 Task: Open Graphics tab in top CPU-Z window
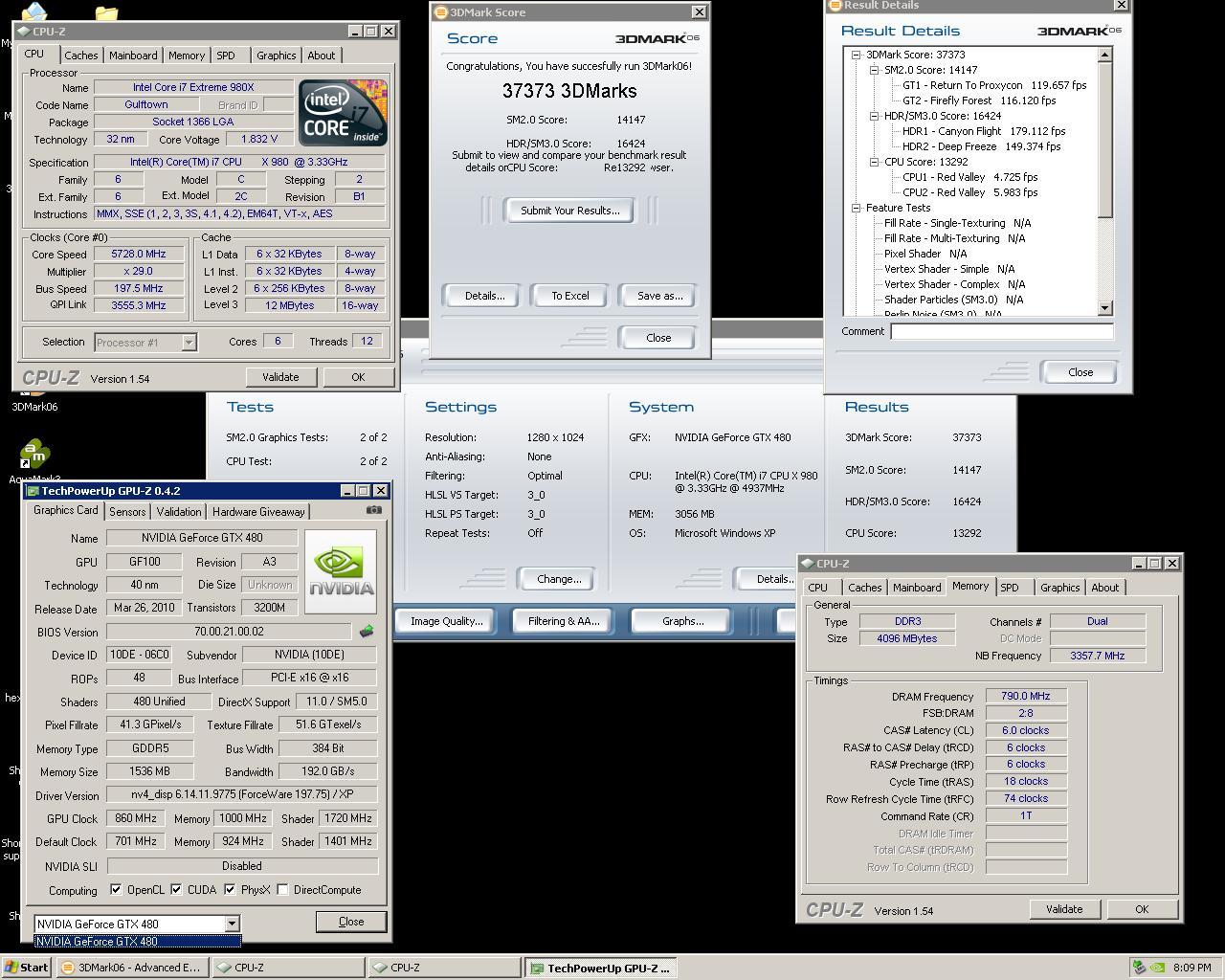[x=276, y=56]
